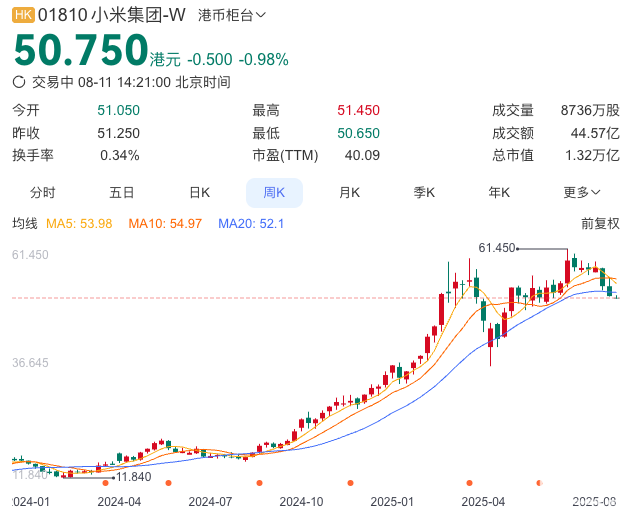Expand the 更多 chart period menu

click(582, 192)
